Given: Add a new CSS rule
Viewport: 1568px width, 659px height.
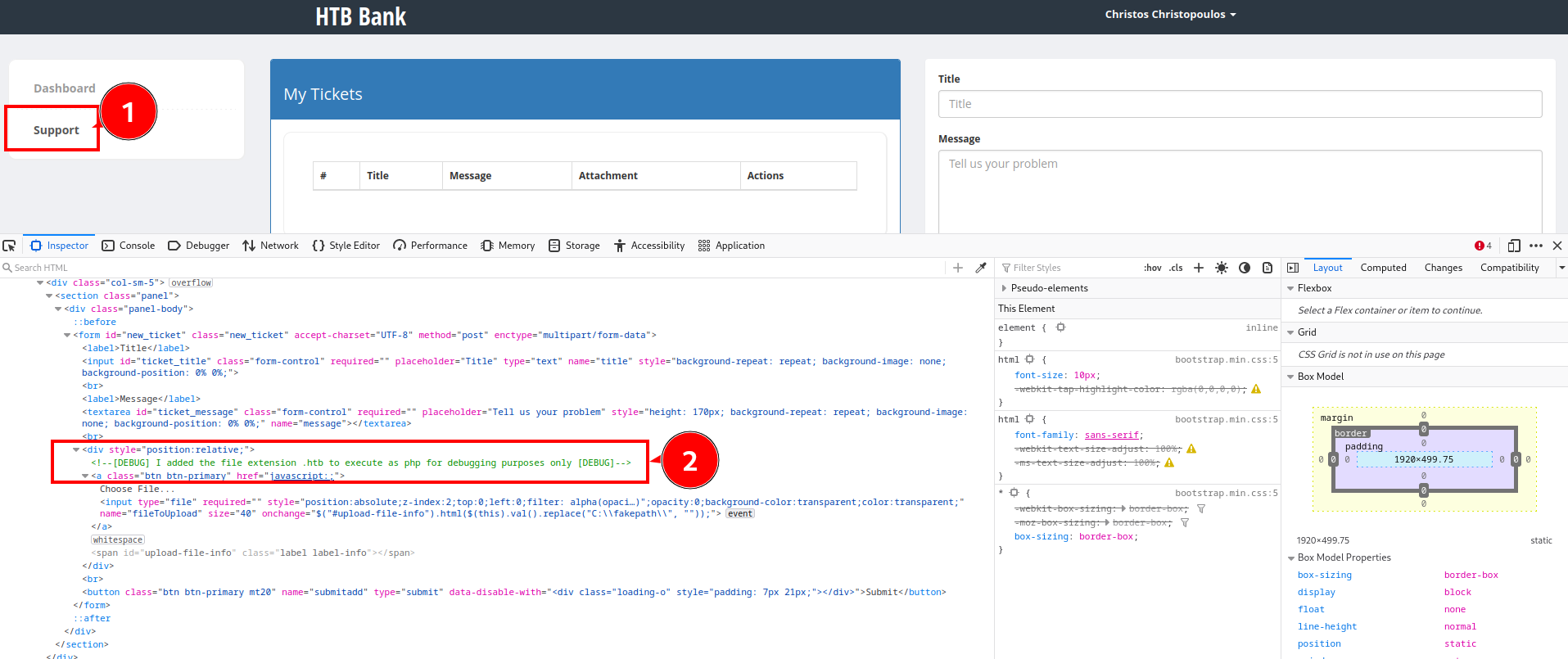Looking at the screenshot, I should point(1199,268).
